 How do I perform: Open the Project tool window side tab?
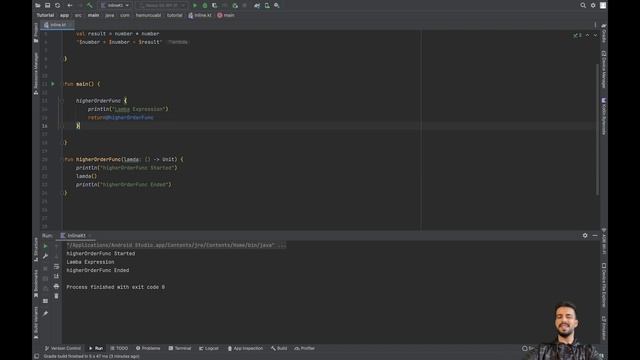(36, 32)
